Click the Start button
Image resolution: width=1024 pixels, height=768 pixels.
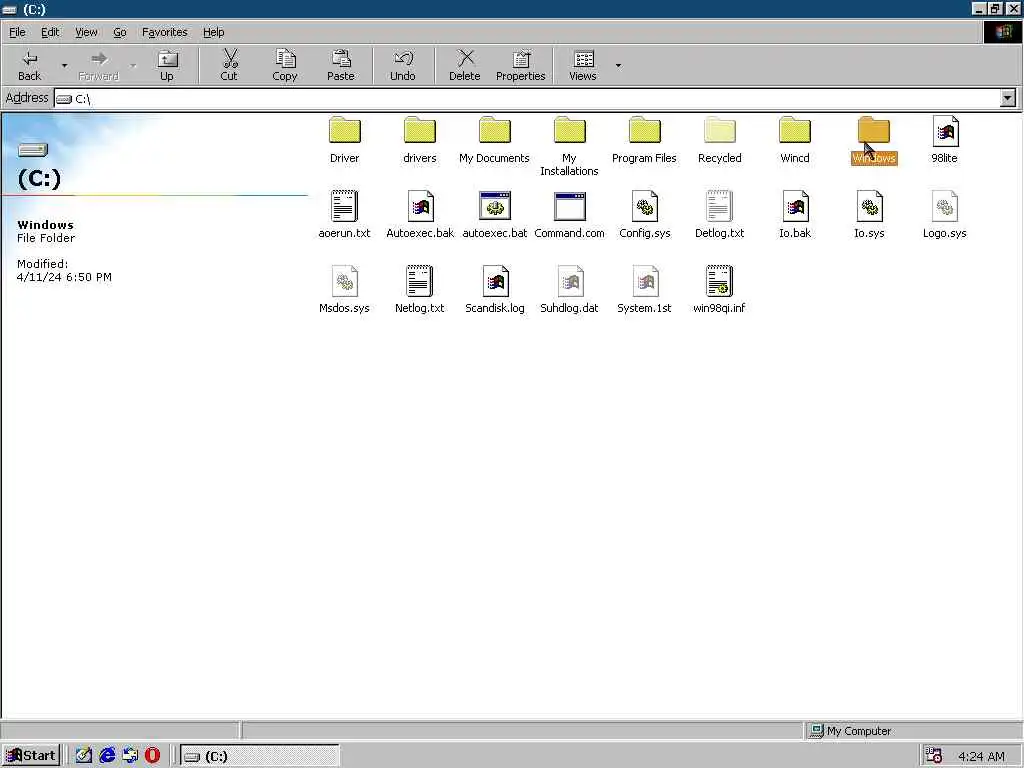(x=31, y=756)
